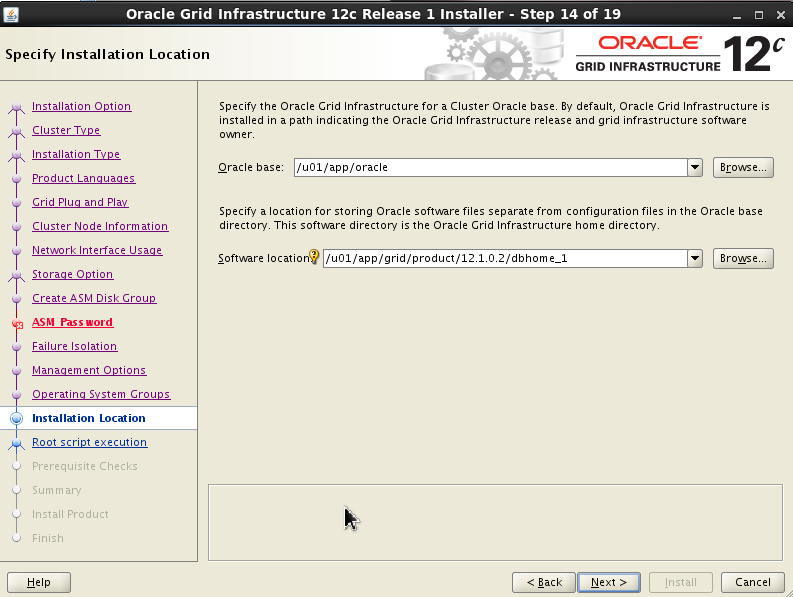The width and height of the screenshot is (793, 597).
Task: Click the ASM Password error step icon
Action: coord(17,323)
